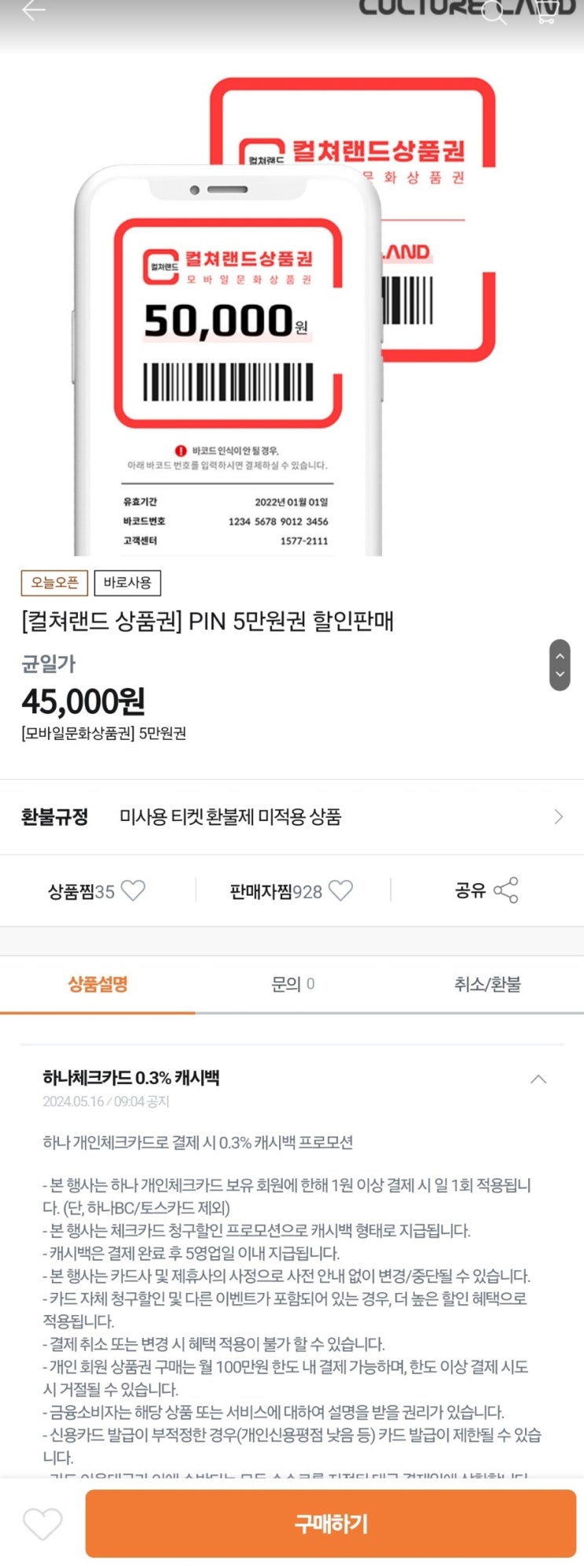Click up arrow on floating scroll control
584x1568 pixels.
pyautogui.click(x=560, y=654)
